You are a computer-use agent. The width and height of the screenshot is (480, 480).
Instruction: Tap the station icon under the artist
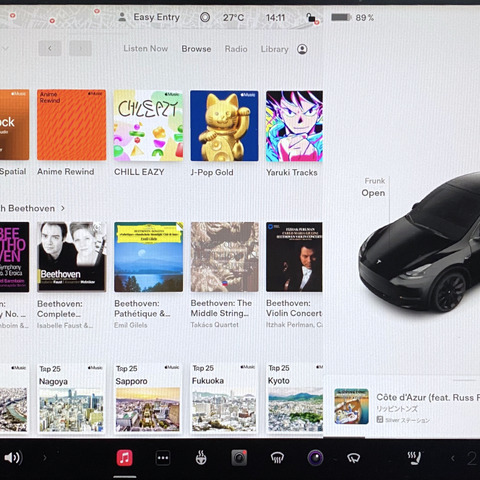[380, 420]
